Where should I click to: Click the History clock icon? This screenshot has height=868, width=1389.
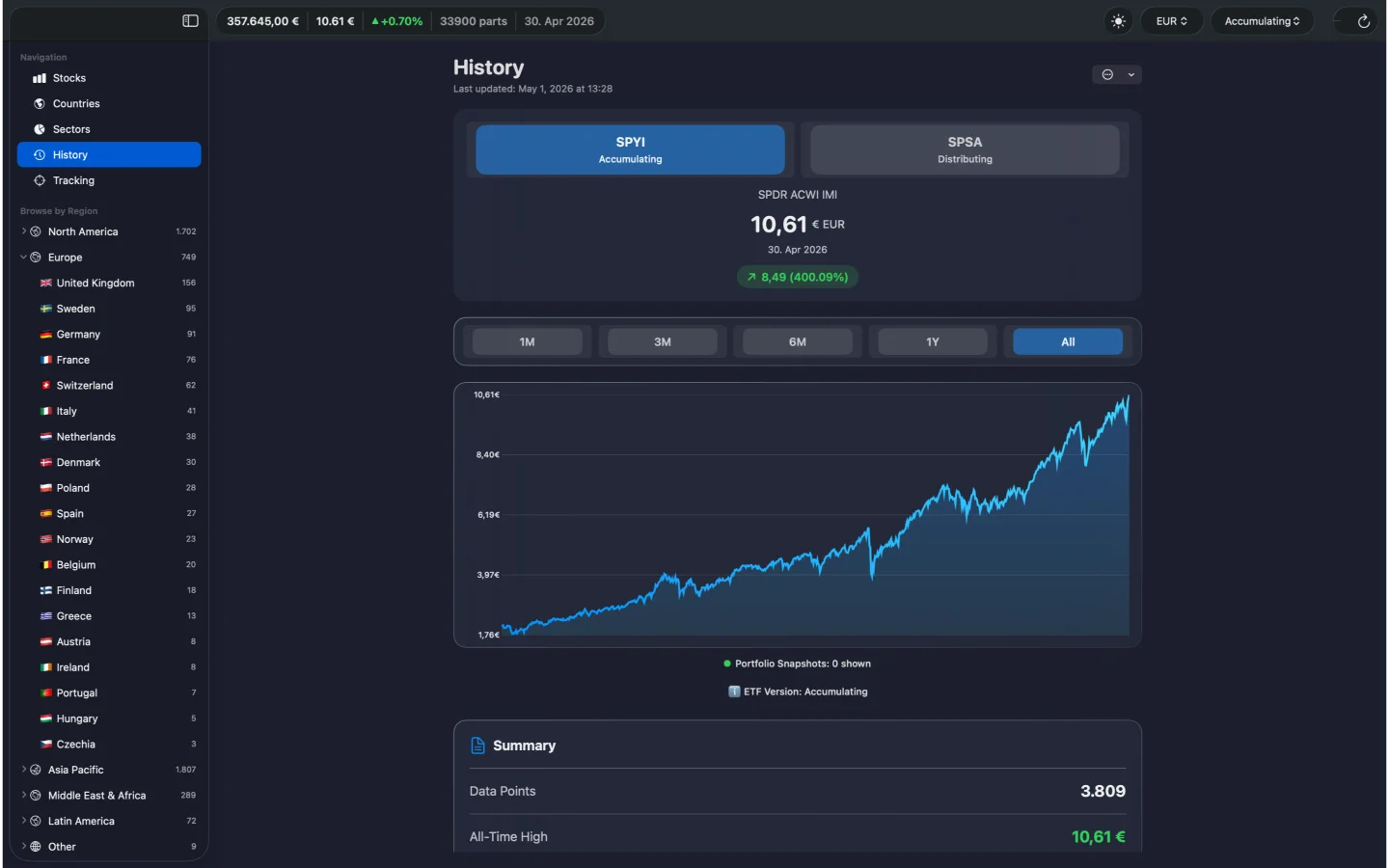[40, 154]
